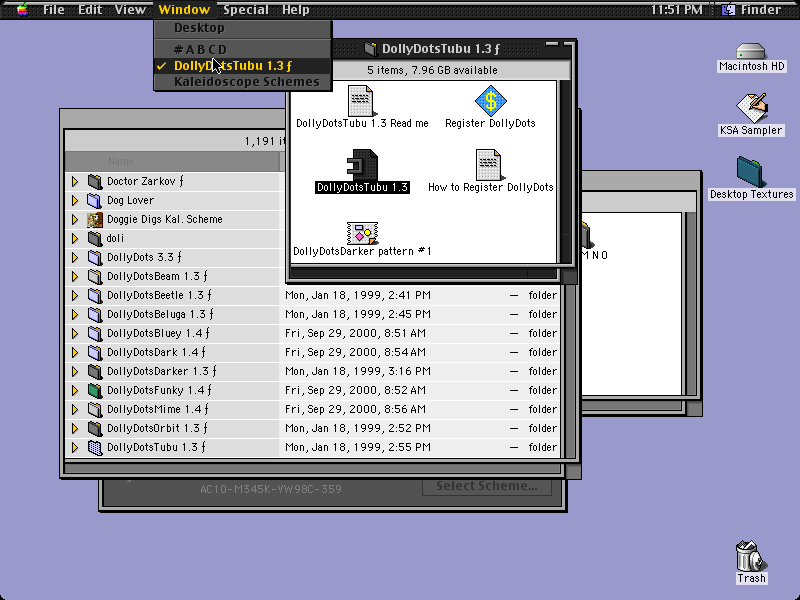Click the DollyDotsTubu 1.3 ƒ list folder icon
Viewport: 800px width, 600px height.
pos(95,447)
